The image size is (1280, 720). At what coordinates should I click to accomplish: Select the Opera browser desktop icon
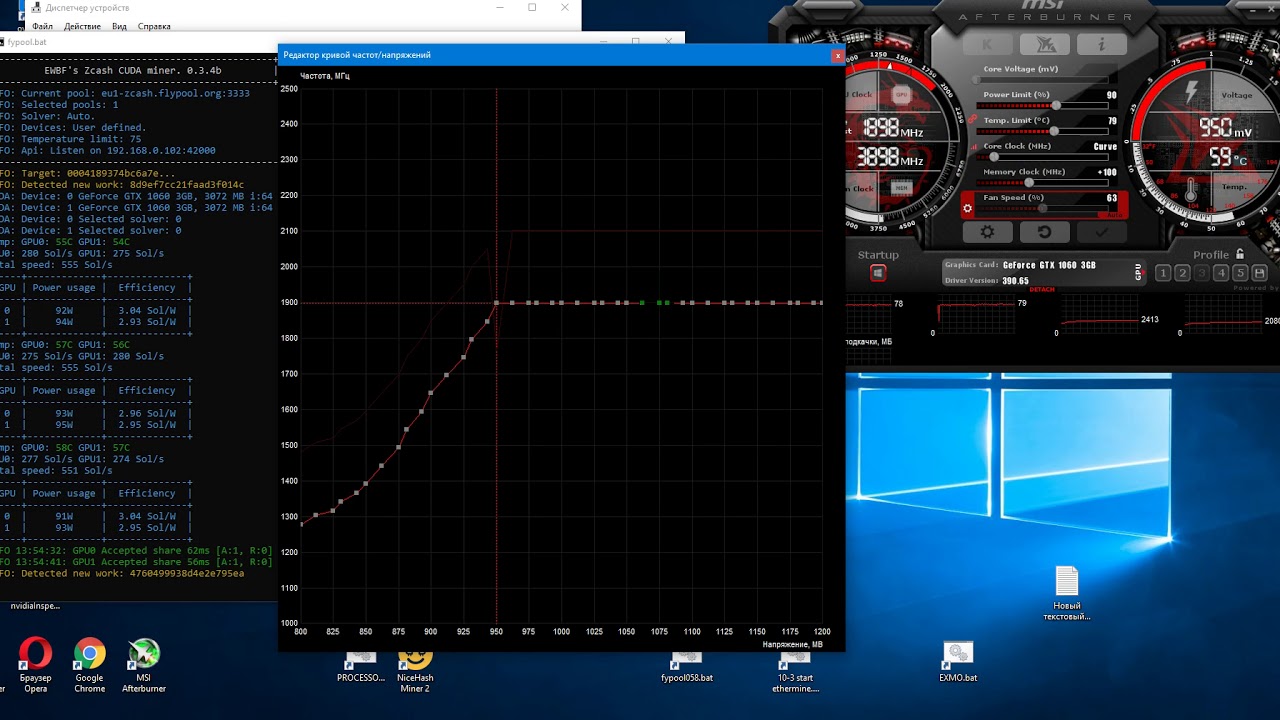click(x=35, y=665)
